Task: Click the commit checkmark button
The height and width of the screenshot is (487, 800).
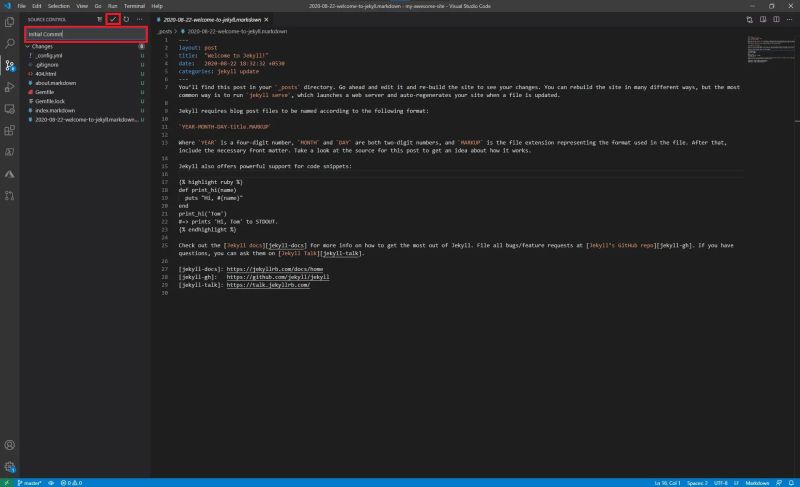Action: pyautogui.click(x=113, y=19)
